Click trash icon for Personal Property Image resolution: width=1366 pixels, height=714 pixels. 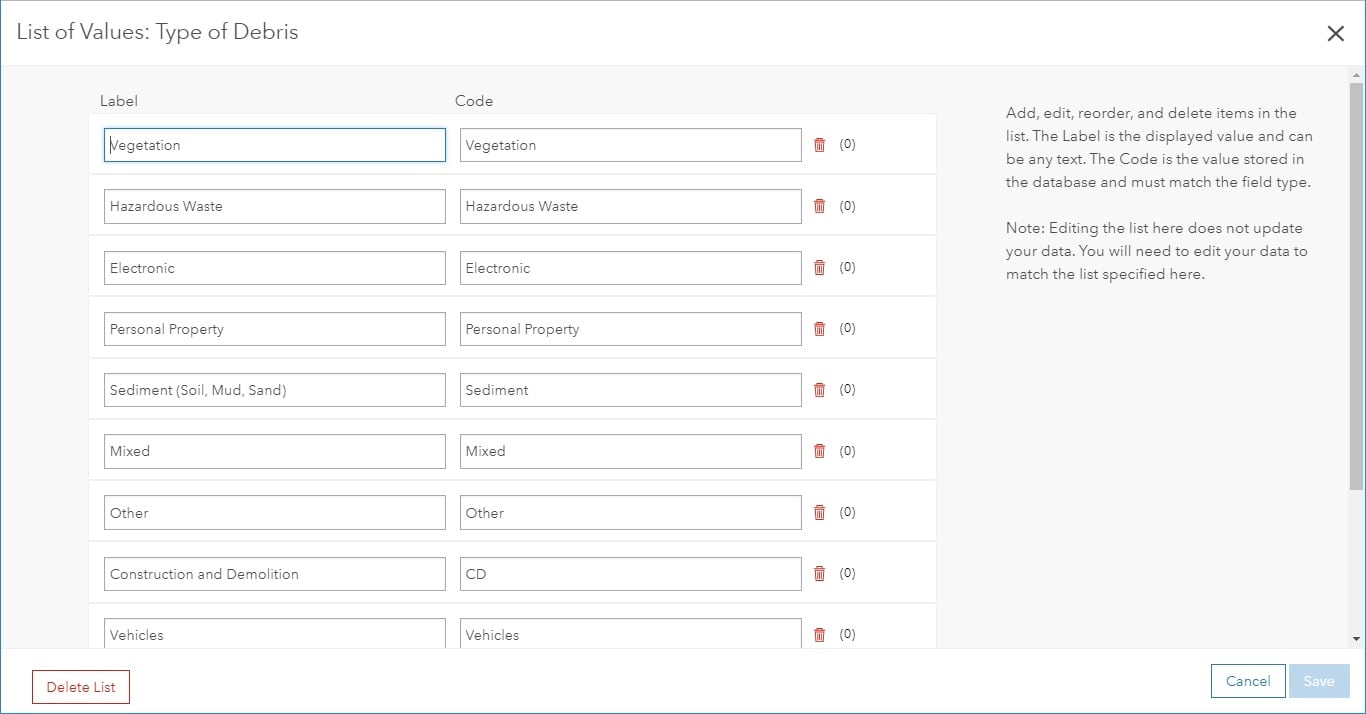point(819,329)
